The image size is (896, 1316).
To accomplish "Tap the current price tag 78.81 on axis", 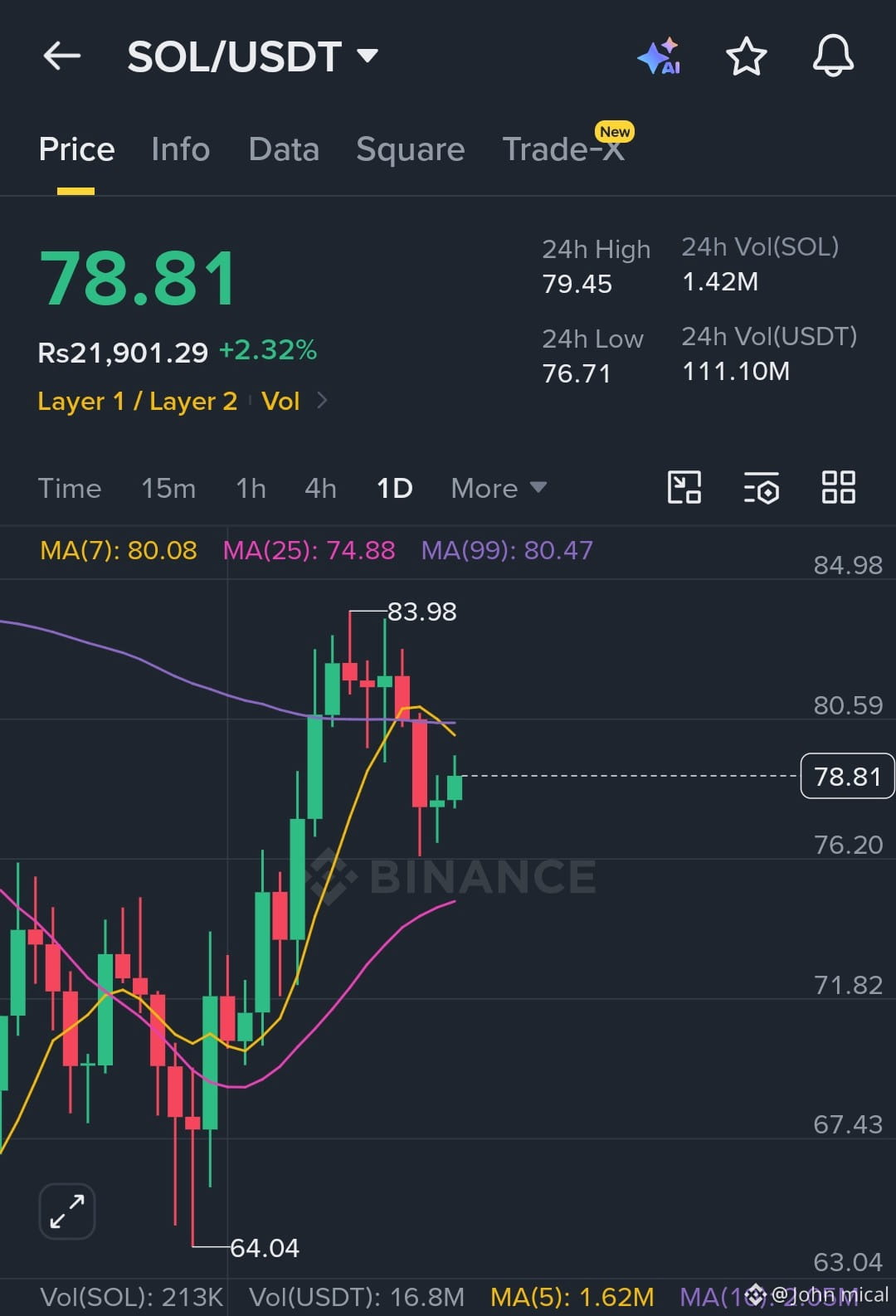I will 847,776.
